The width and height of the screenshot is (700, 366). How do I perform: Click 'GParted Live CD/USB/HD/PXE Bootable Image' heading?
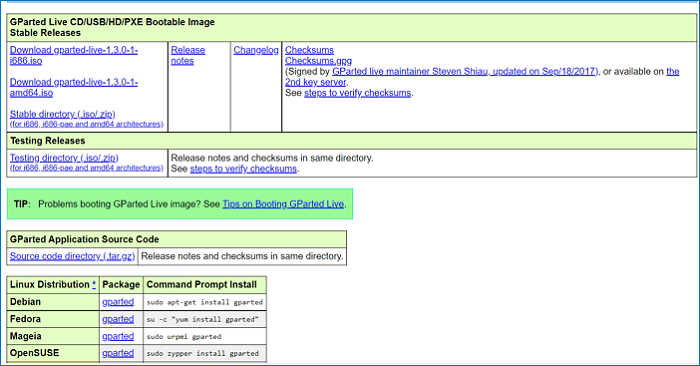(x=112, y=22)
